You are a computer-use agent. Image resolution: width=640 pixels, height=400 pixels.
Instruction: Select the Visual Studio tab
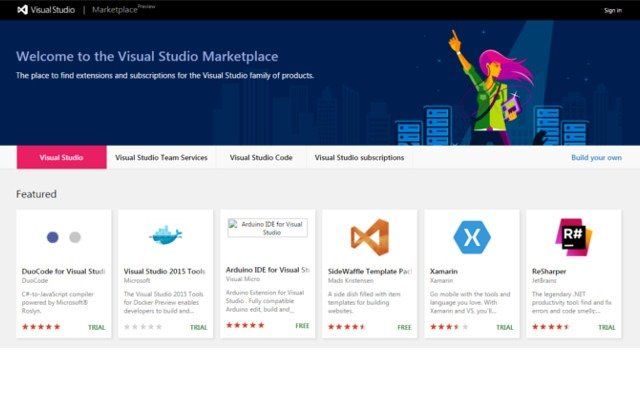(62, 157)
